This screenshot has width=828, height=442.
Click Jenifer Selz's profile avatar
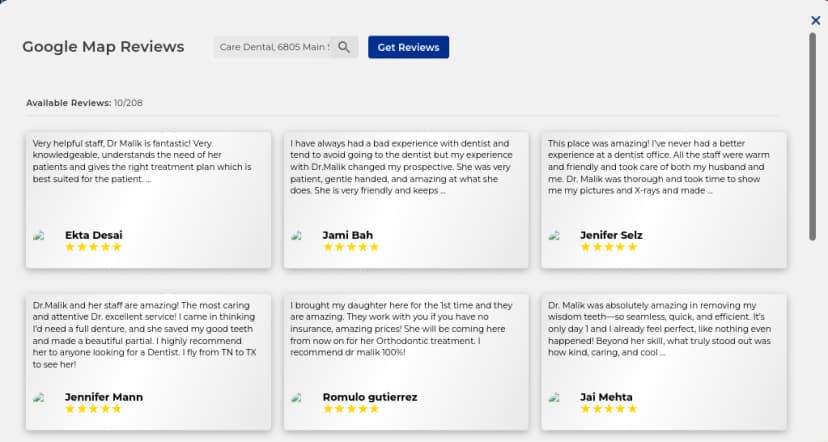point(555,236)
